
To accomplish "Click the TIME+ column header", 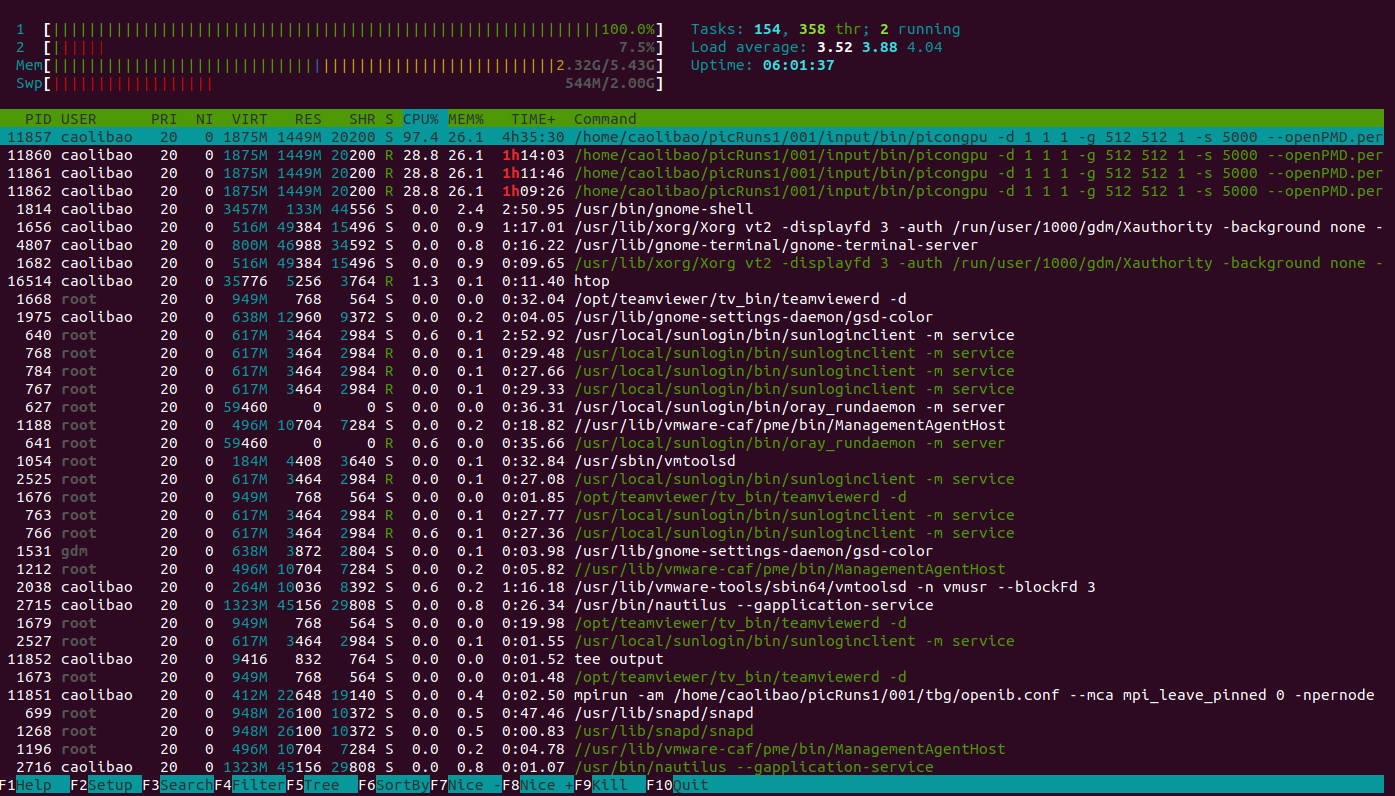I will (x=533, y=119).
